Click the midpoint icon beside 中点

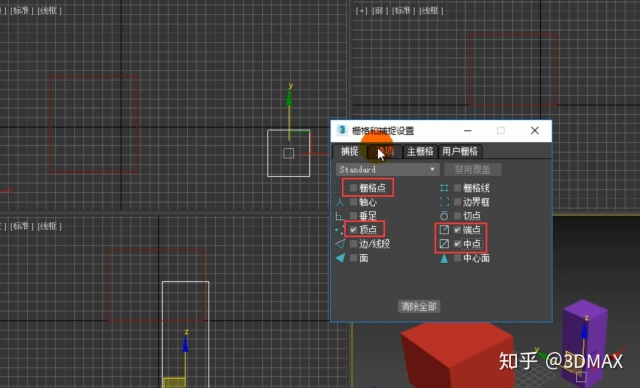pos(444,244)
